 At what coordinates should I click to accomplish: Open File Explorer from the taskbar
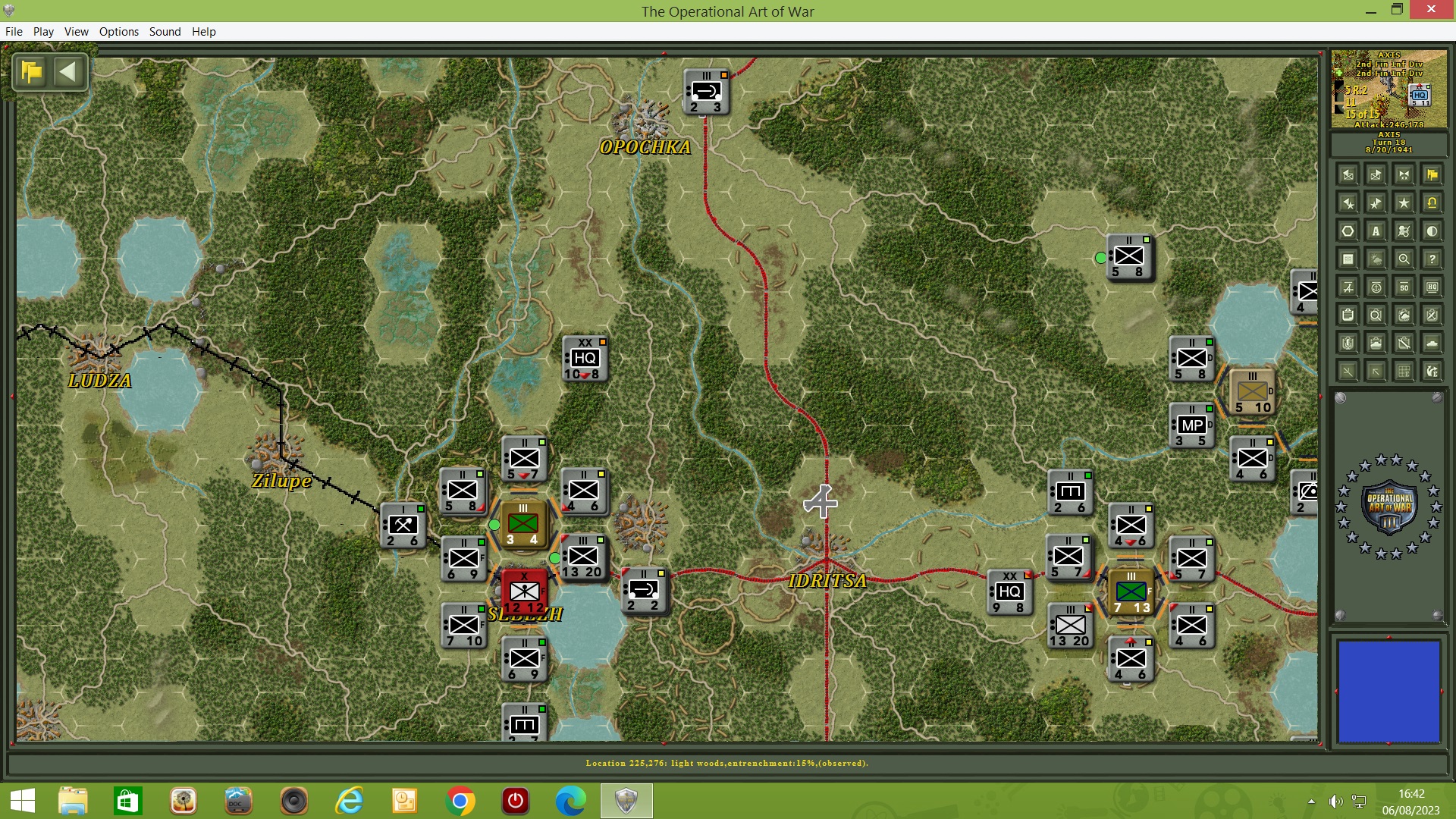point(73,801)
